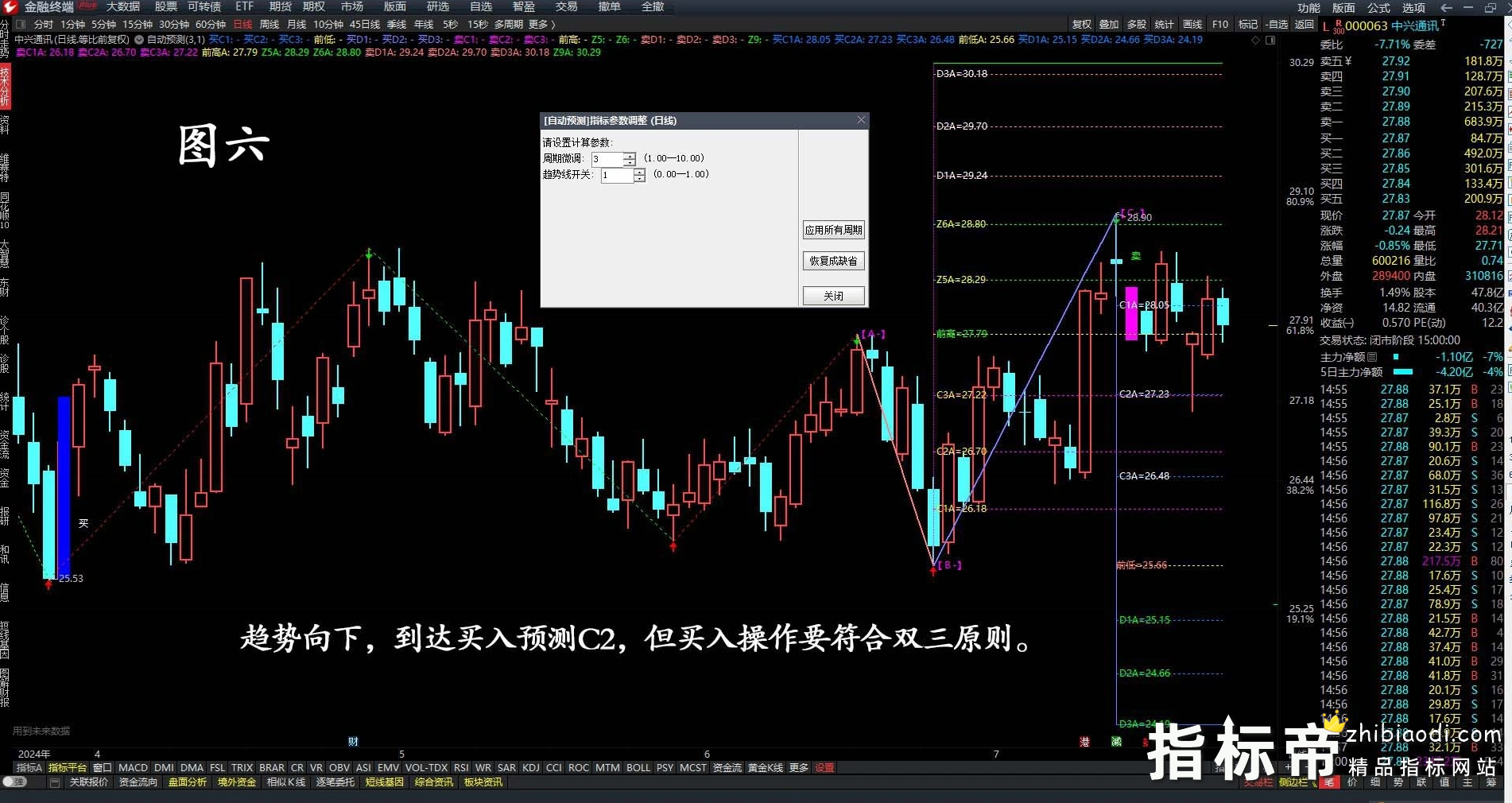Click the 叠加 toolbar button
The width and height of the screenshot is (1512, 803).
[x=1109, y=25]
